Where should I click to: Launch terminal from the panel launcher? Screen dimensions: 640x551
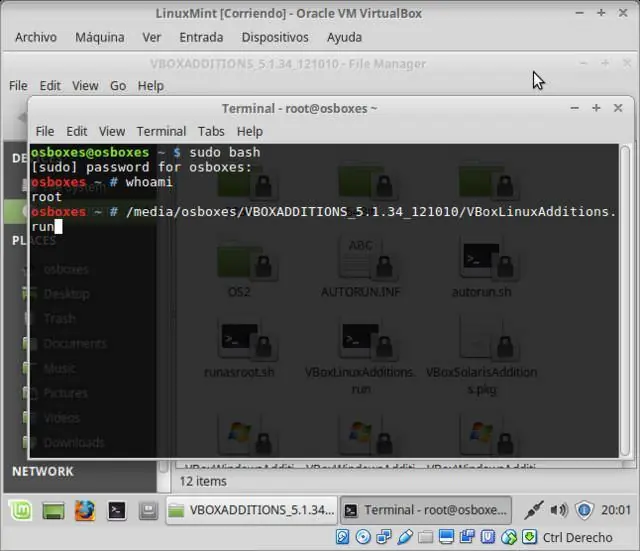116,510
